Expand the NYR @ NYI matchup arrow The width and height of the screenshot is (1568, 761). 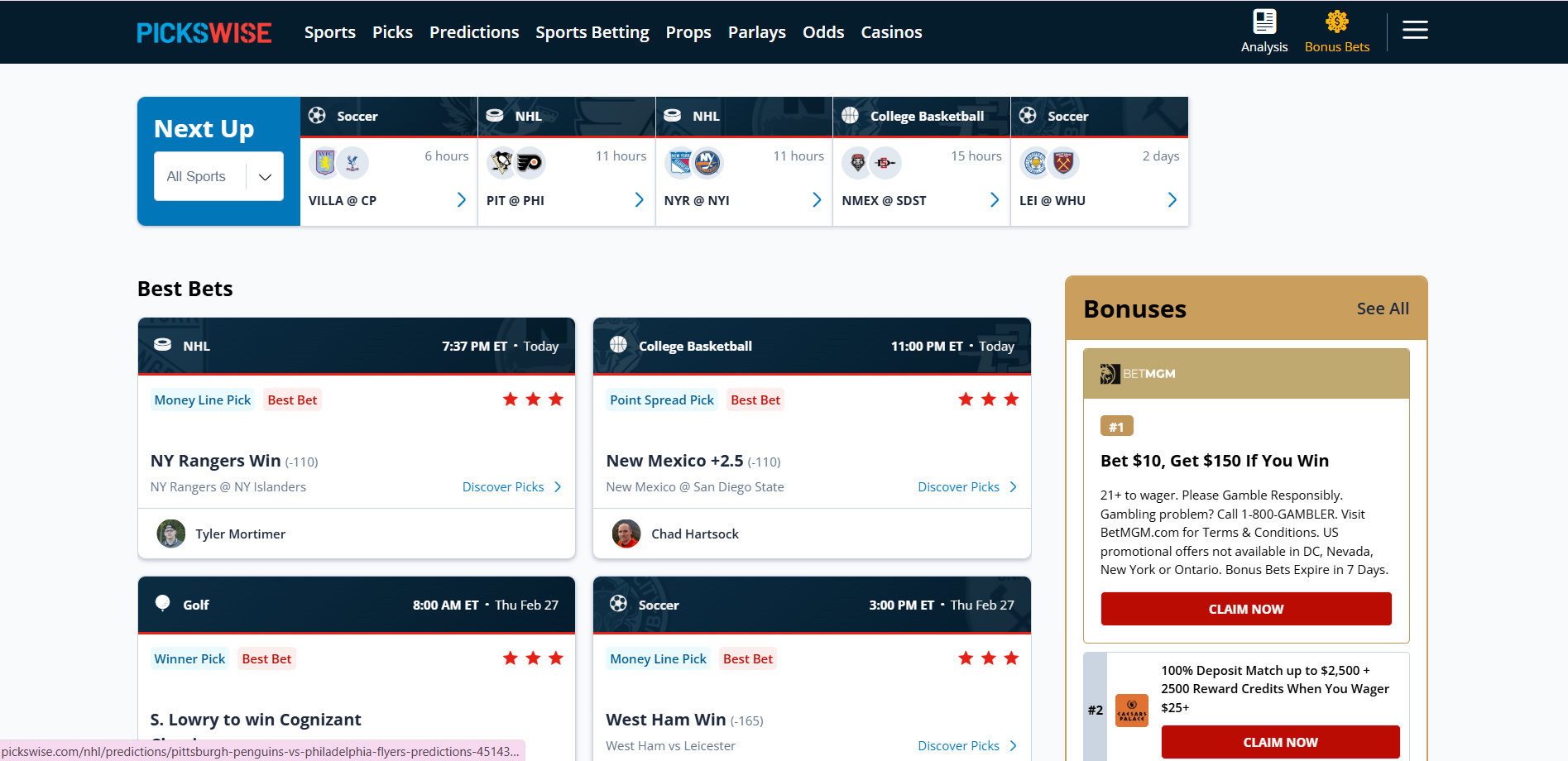tap(817, 200)
